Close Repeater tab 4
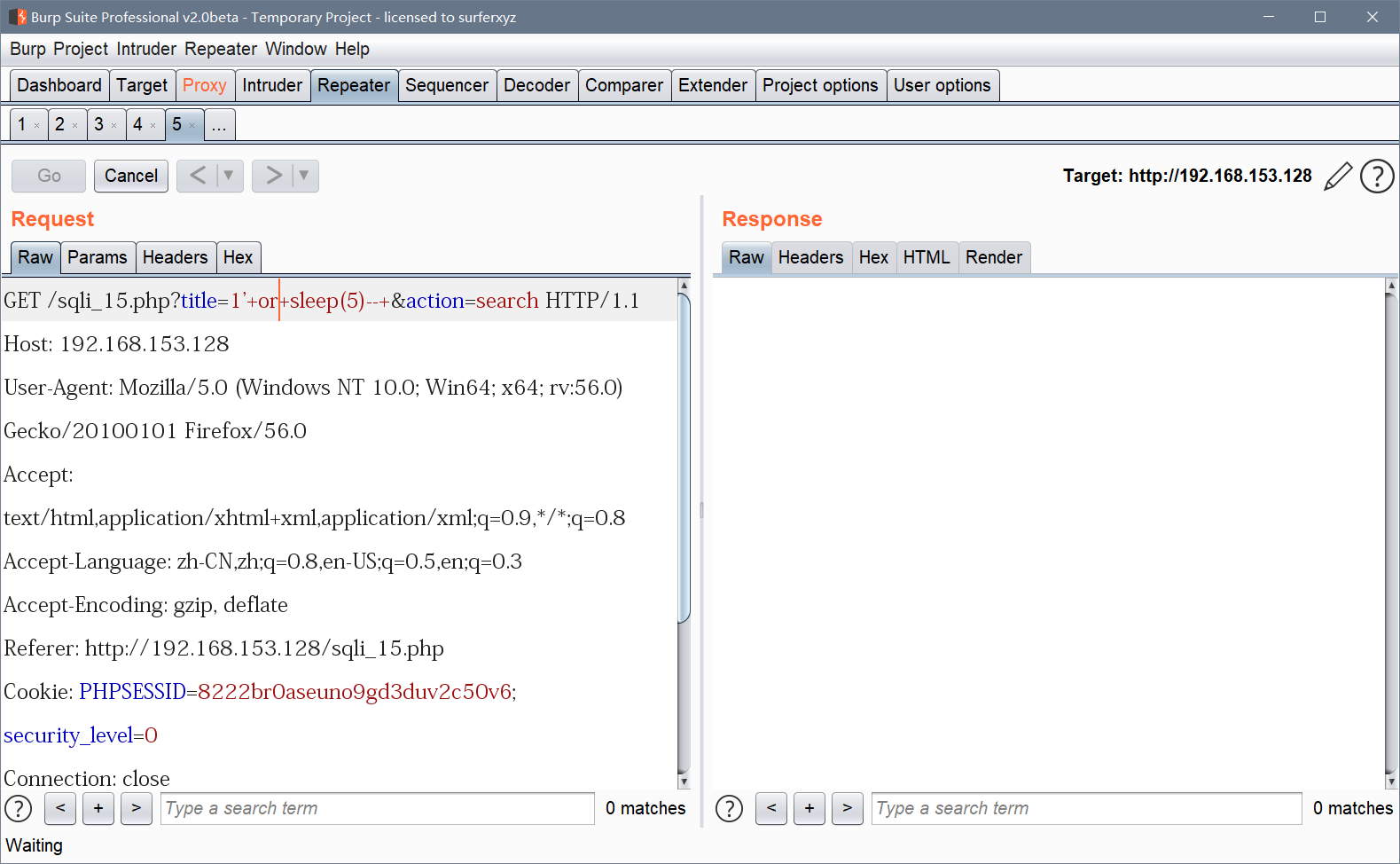1400x864 pixels. [153, 126]
